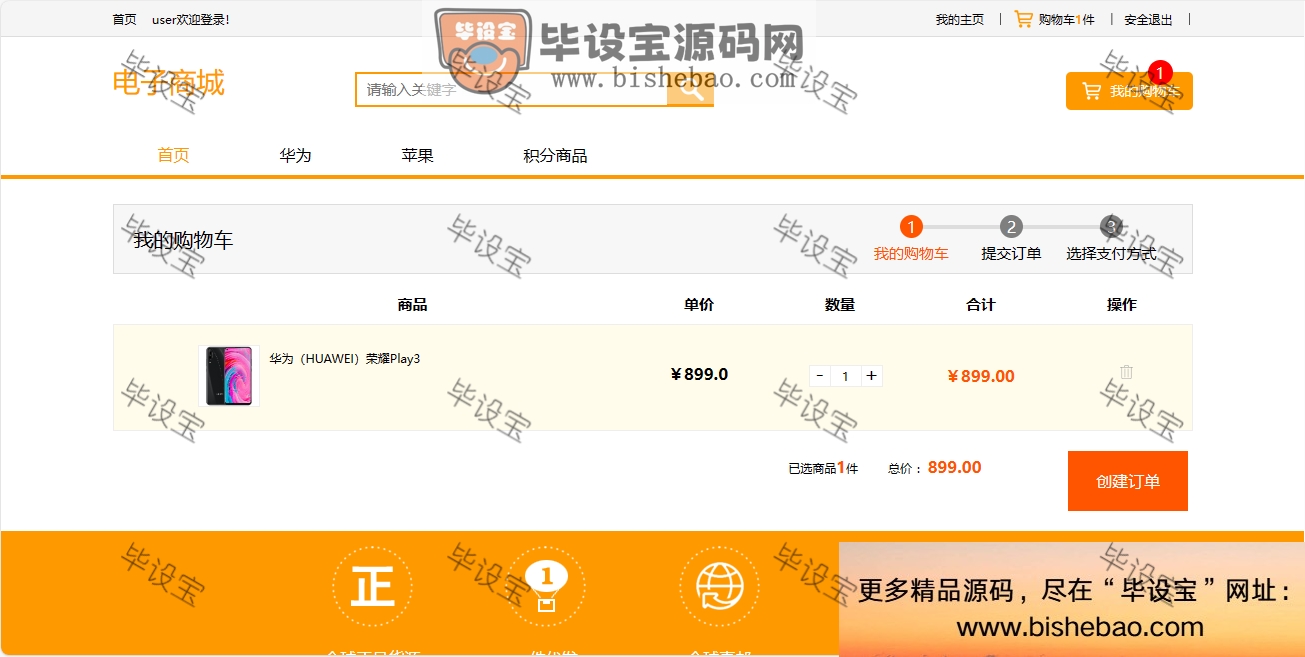Click the cart icon inside the orange 我的购物车 button
Viewport: 1305px width, 657px height.
1091,91
